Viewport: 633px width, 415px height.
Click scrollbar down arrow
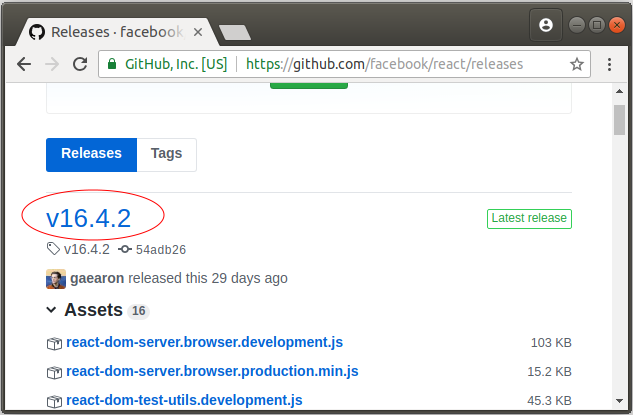tap(619, 401)
